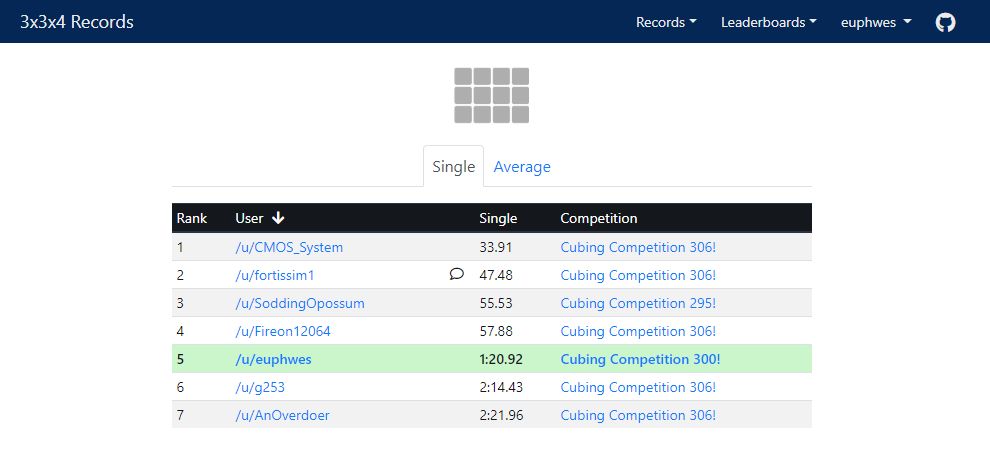Viewport: 990px width, 460px height.
Task: Select the 2:21.96 single time
Action: (501, 415)
